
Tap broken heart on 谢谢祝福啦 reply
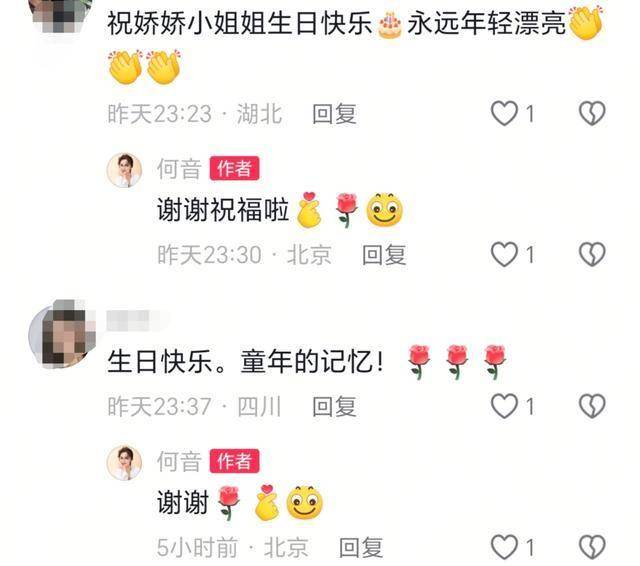pyautogui.click(x=592, y=255)
